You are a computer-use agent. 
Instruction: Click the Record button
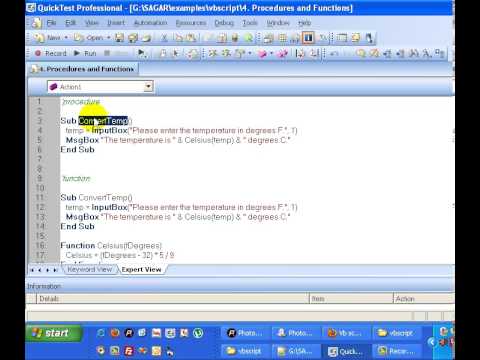51,53
